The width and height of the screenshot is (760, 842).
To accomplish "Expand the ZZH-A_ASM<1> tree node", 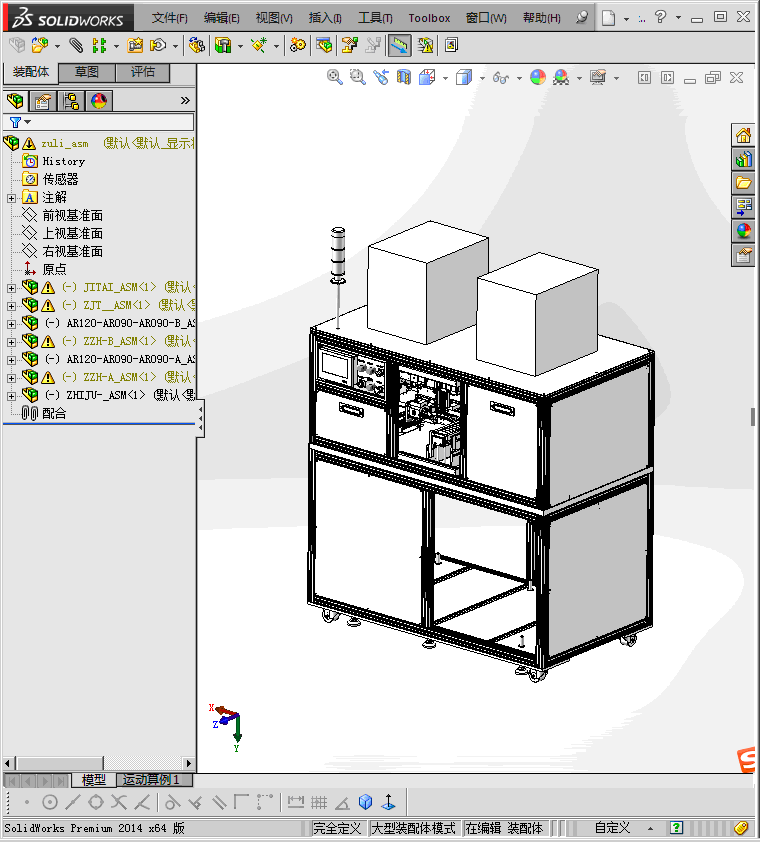I will pos(11,378).
